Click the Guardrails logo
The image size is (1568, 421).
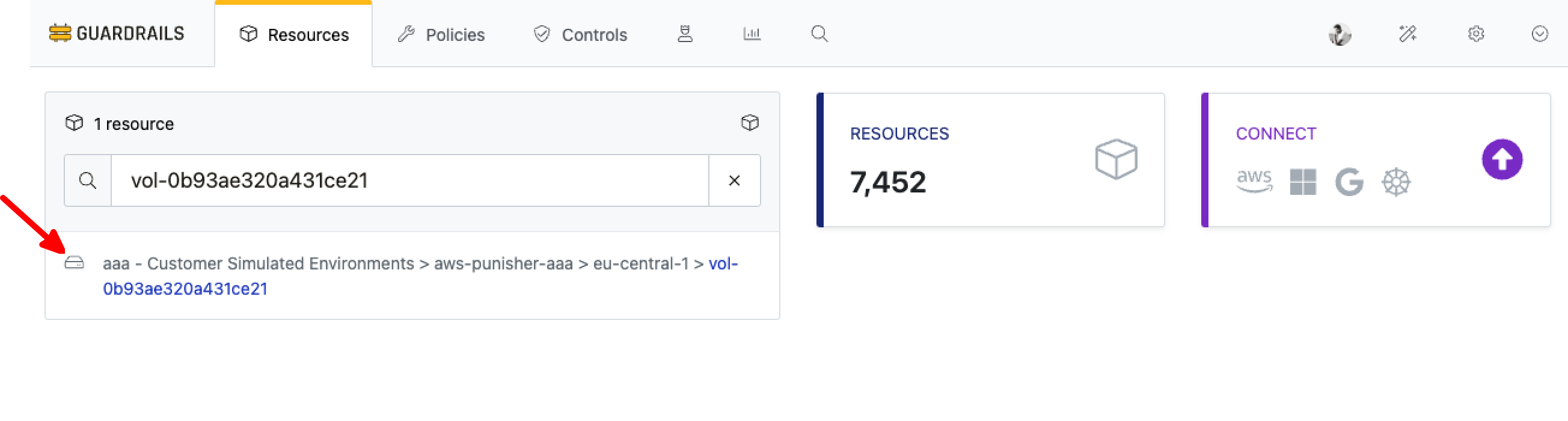pos(116,34)
